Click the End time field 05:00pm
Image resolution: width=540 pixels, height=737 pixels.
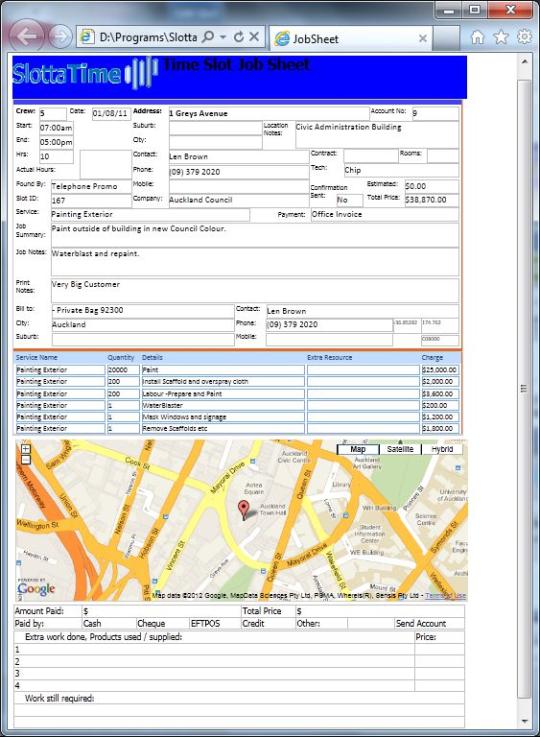(56, 142)
